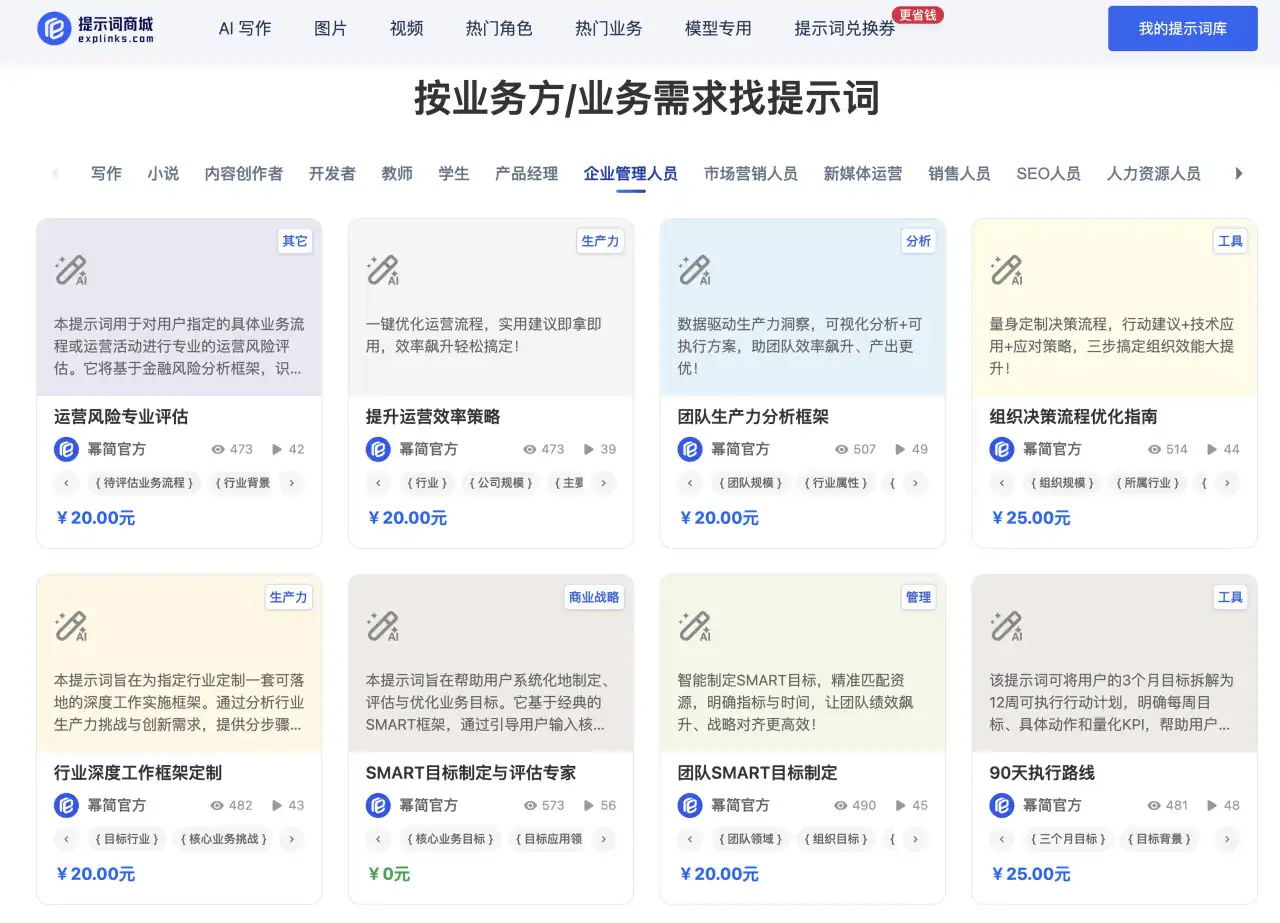This screenshot has width=1280, height=923.
Task: Show next variables on 运营风险专业评估 card
Action: point(291,483)
